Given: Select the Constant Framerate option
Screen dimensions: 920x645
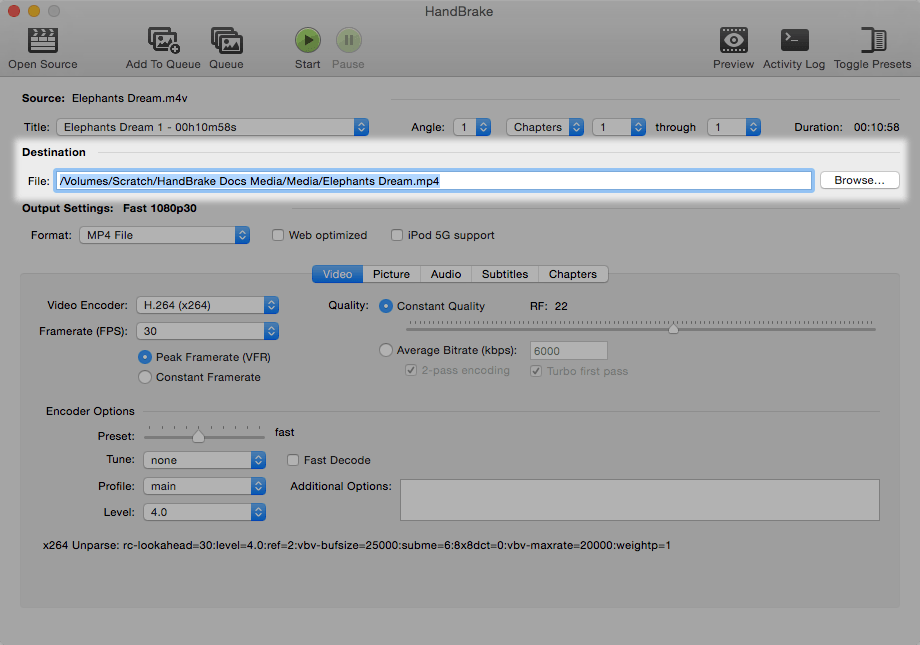Looking at the screenshot, I should (146, 377).
